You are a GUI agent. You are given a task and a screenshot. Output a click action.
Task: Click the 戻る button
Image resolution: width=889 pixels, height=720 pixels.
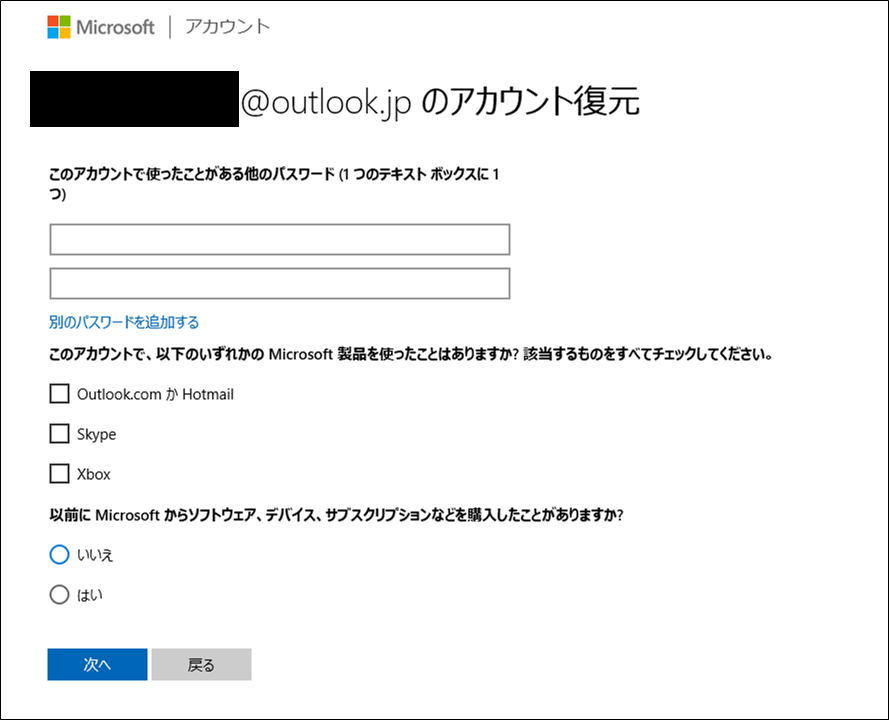[201, 664]
